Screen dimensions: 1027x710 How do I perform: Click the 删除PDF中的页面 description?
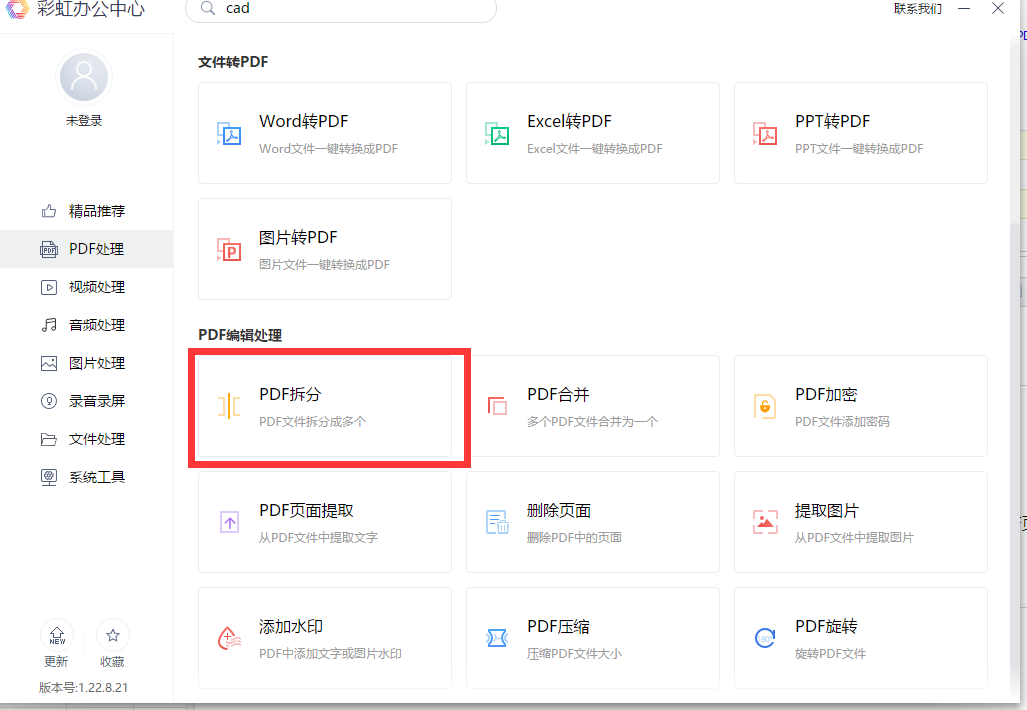[x=574, y=538]
